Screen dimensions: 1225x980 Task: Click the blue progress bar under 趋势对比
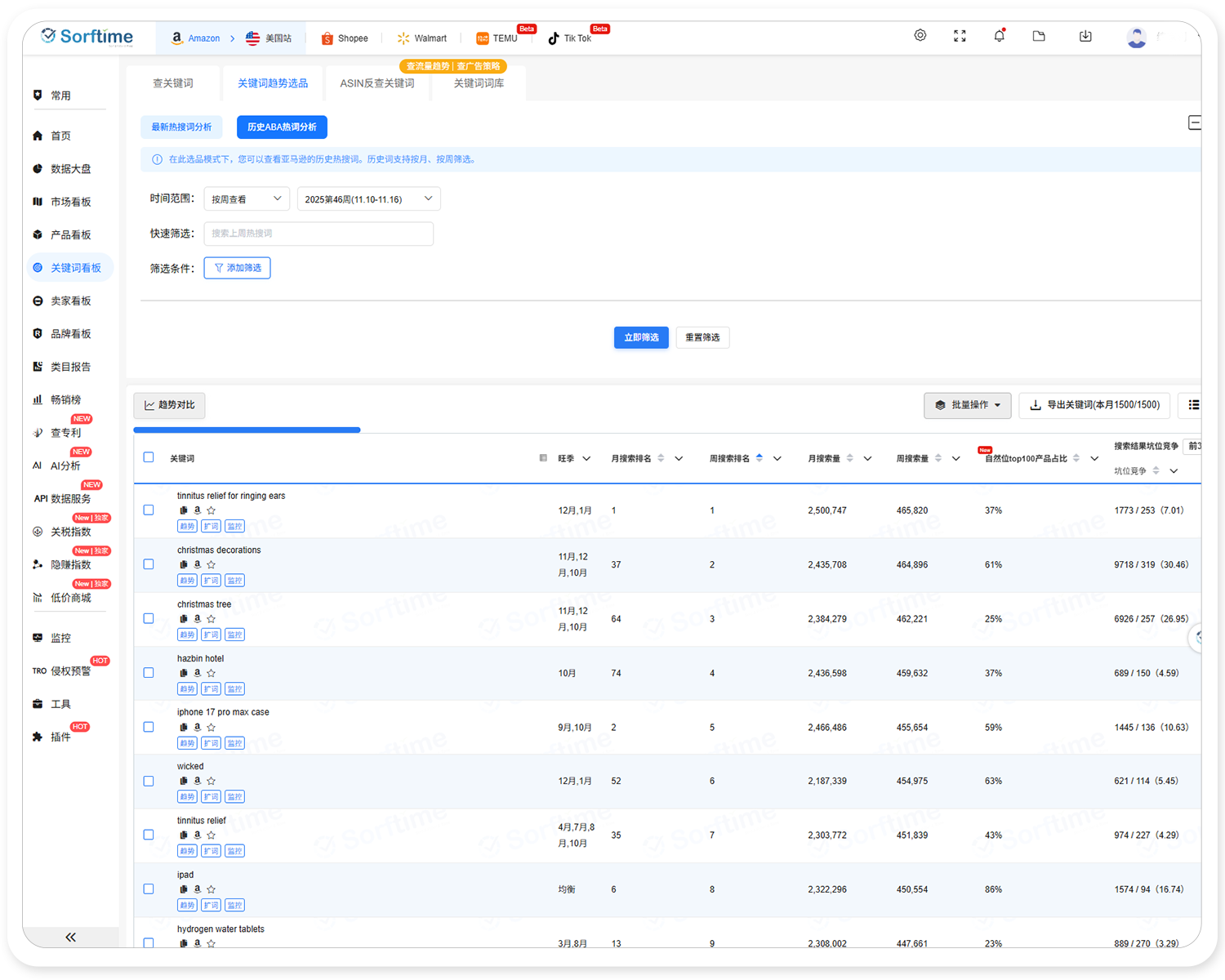click(x=247, y=430)
